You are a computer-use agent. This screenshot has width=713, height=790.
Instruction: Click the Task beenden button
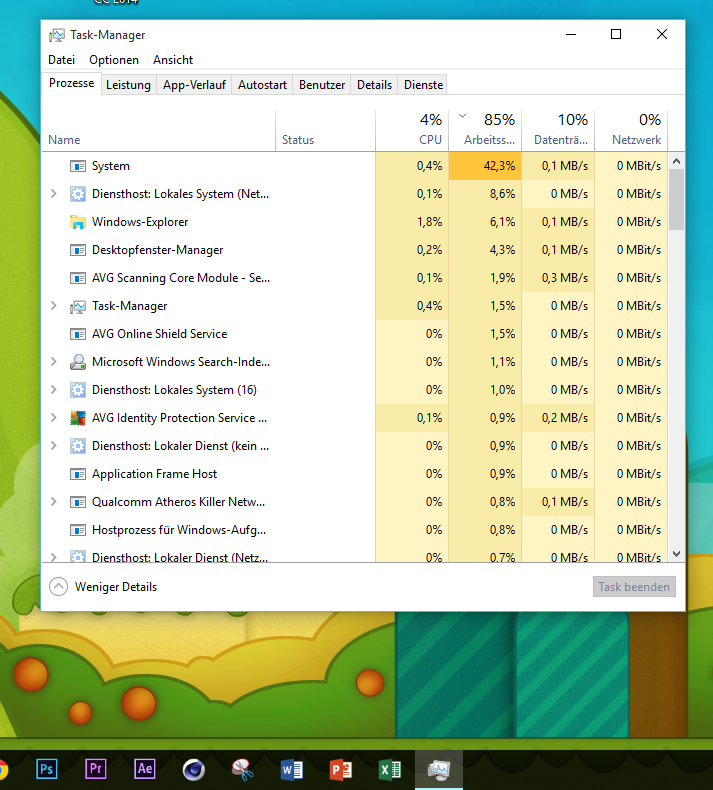coord(634,586)
